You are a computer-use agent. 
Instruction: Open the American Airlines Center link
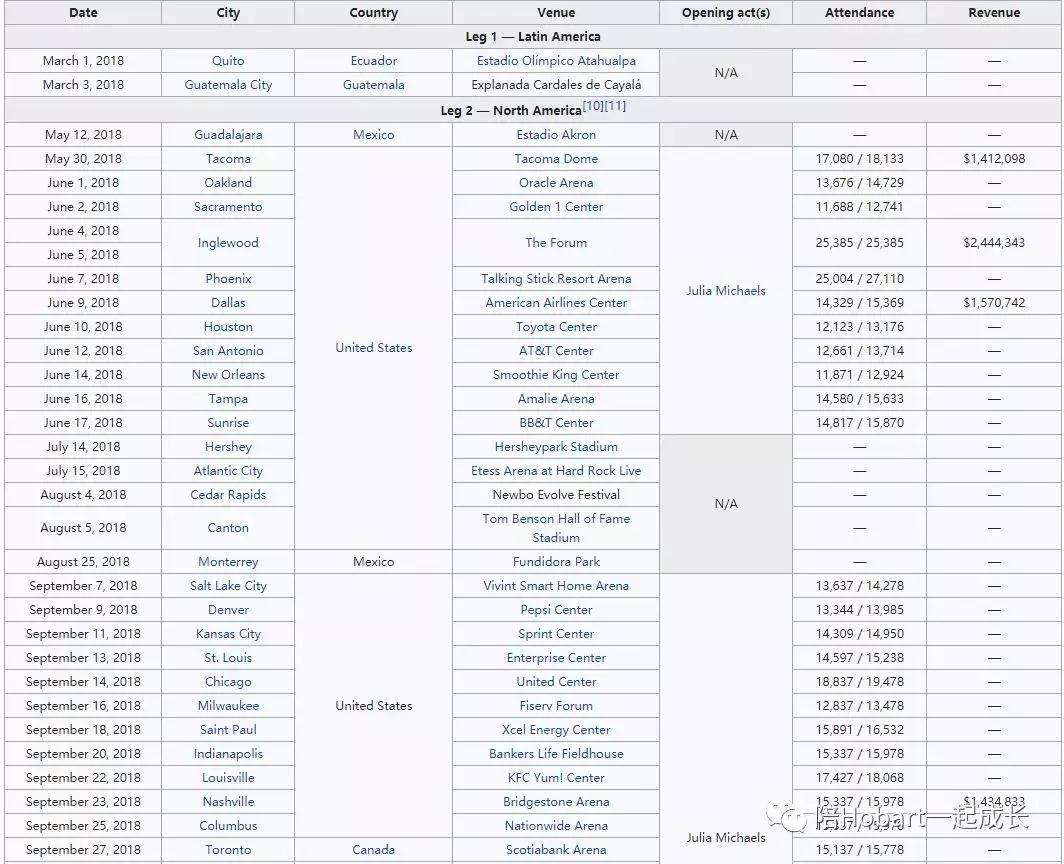(x=556, y=303)
